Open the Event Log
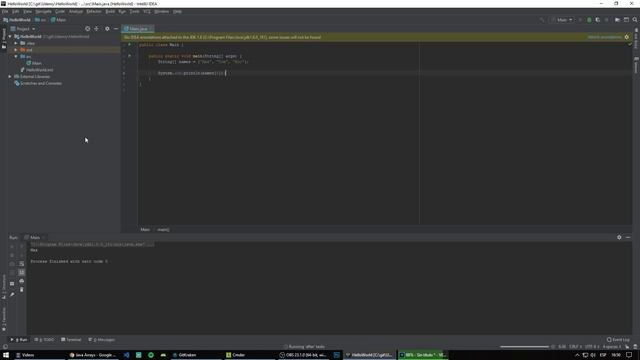The width and height of the screenshot is (640, 360). (618, 340)
